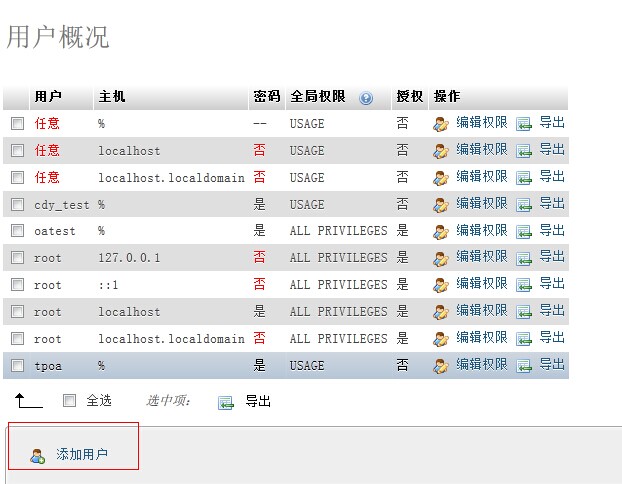Click ALL PRIVILEGES in oatest row
This screenshot has width=622, height=484.
[x=338, y=231]
